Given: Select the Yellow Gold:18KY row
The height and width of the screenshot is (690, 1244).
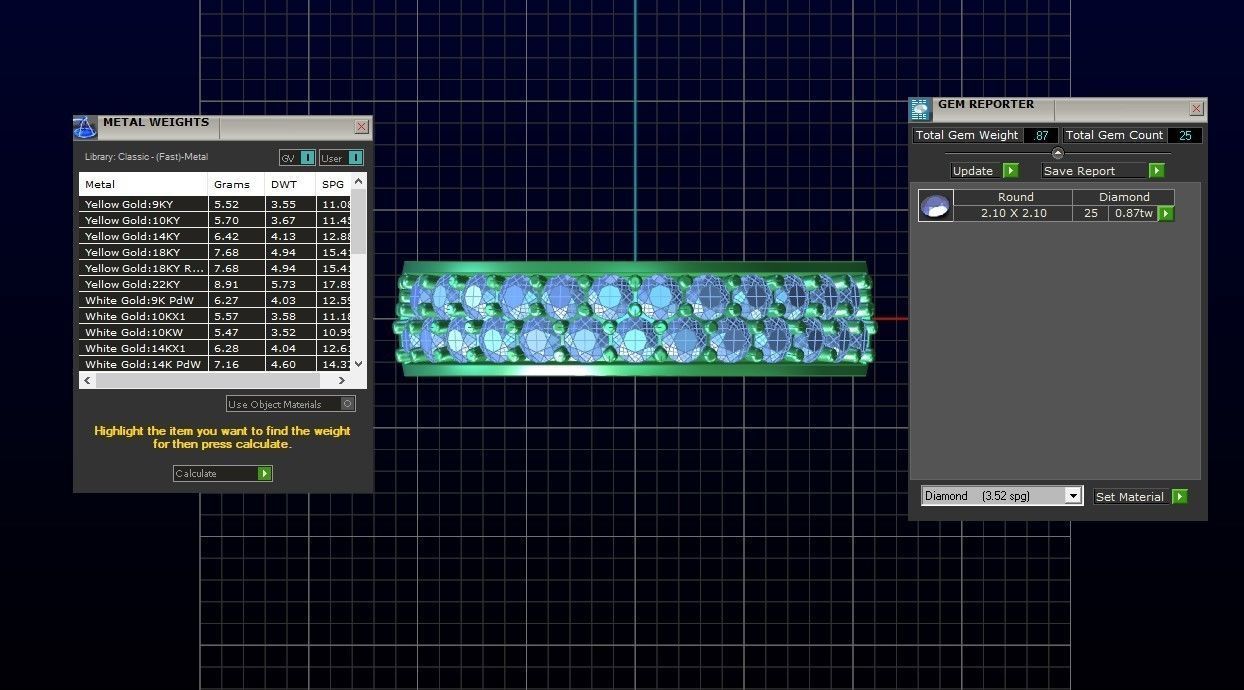Looking at the screenshot, I should click(x=215, y=252).
